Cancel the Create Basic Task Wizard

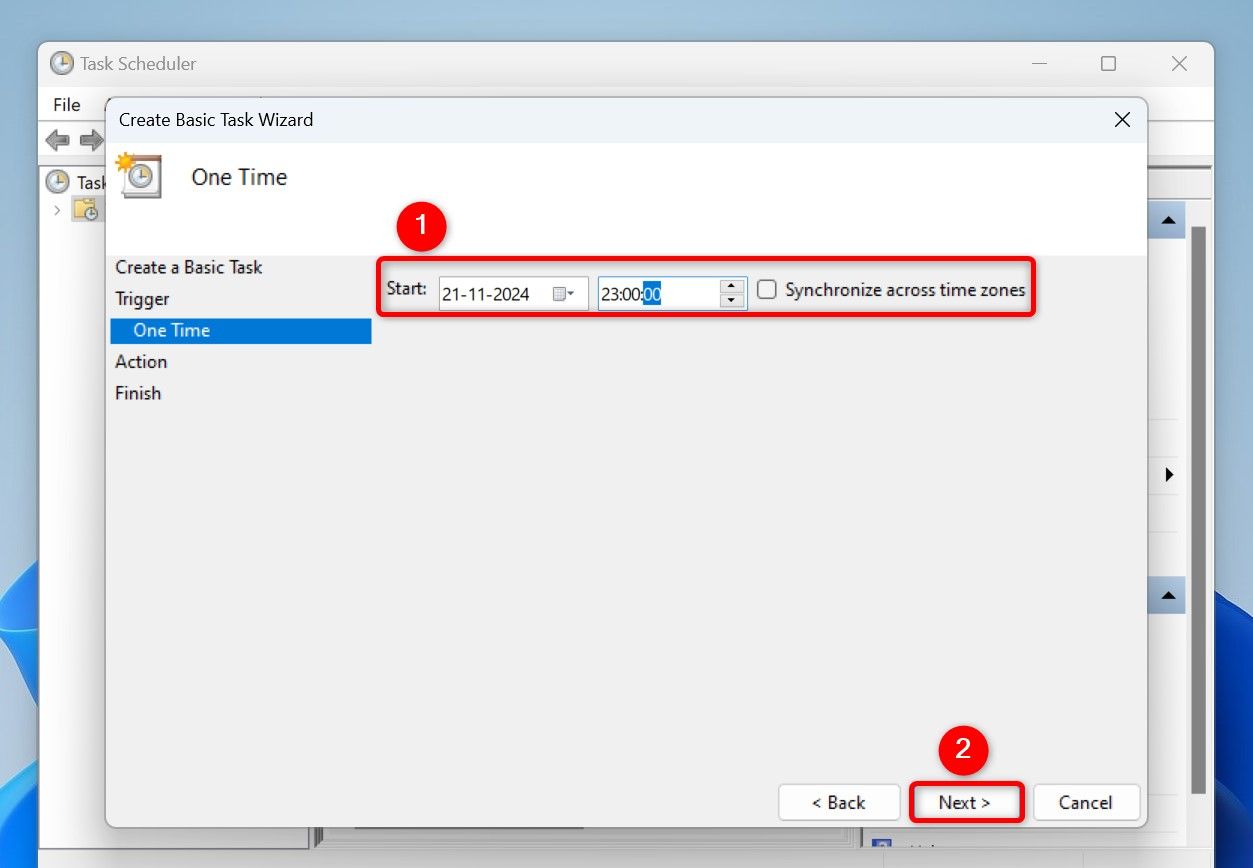[1086, 802]
